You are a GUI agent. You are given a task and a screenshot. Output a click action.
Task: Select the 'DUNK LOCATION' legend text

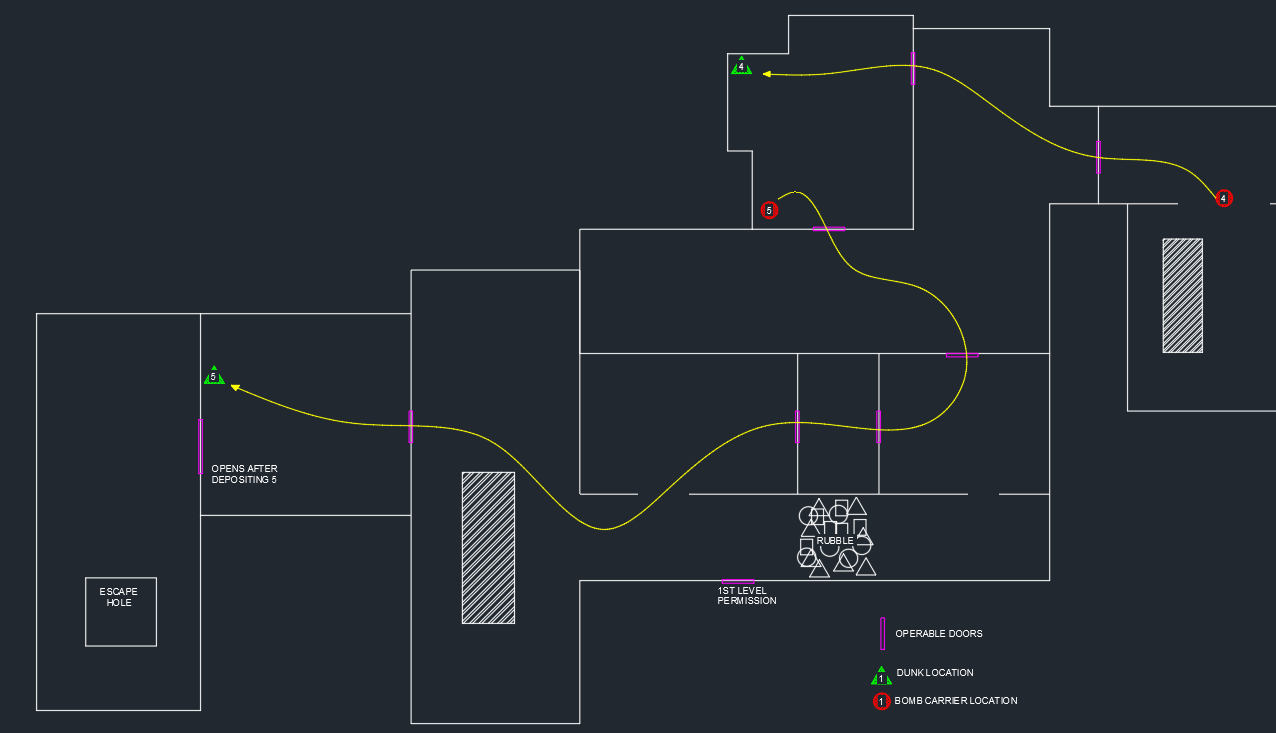tap(934, 673)
